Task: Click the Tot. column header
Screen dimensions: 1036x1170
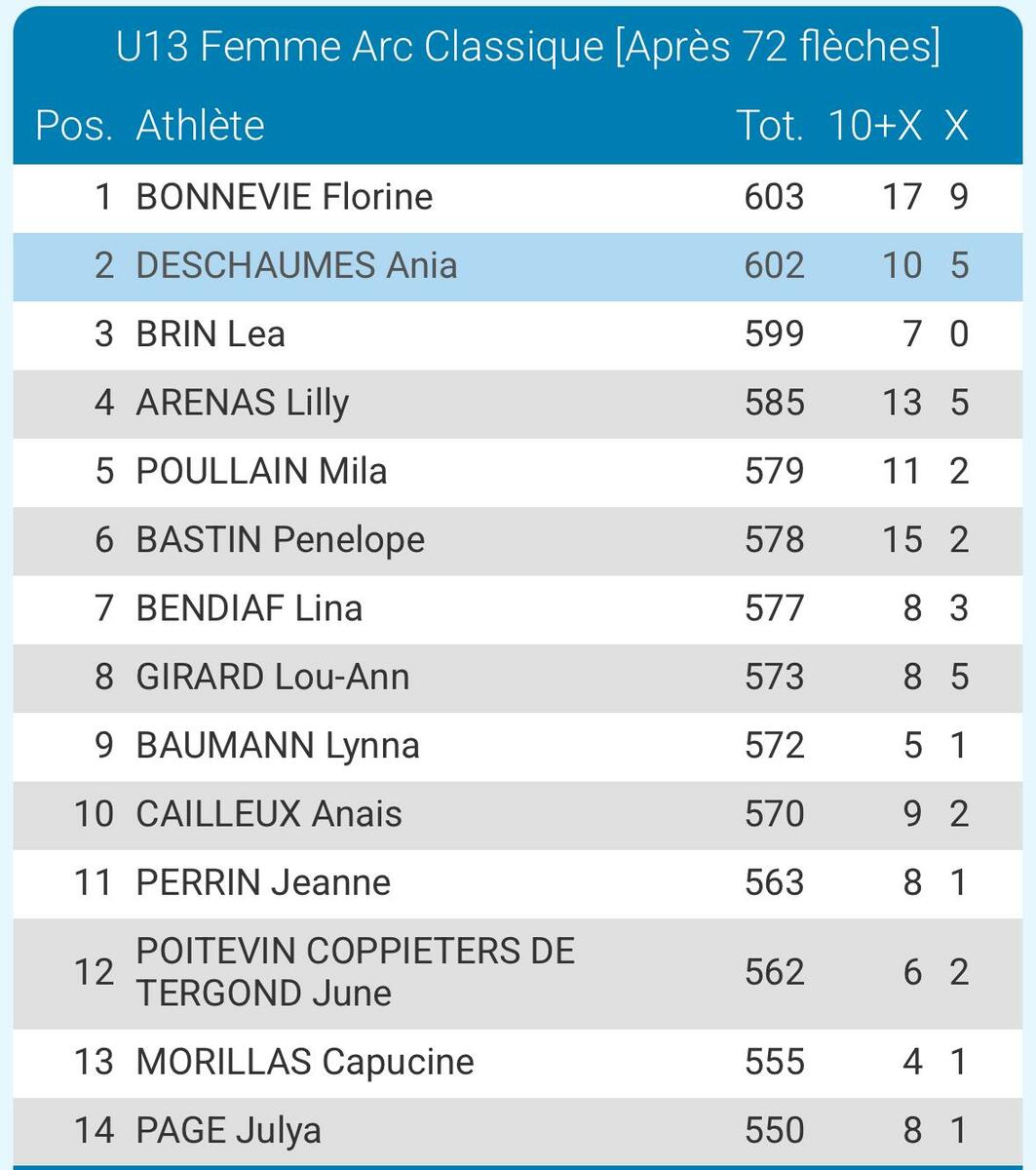Action: click(769, 126)
